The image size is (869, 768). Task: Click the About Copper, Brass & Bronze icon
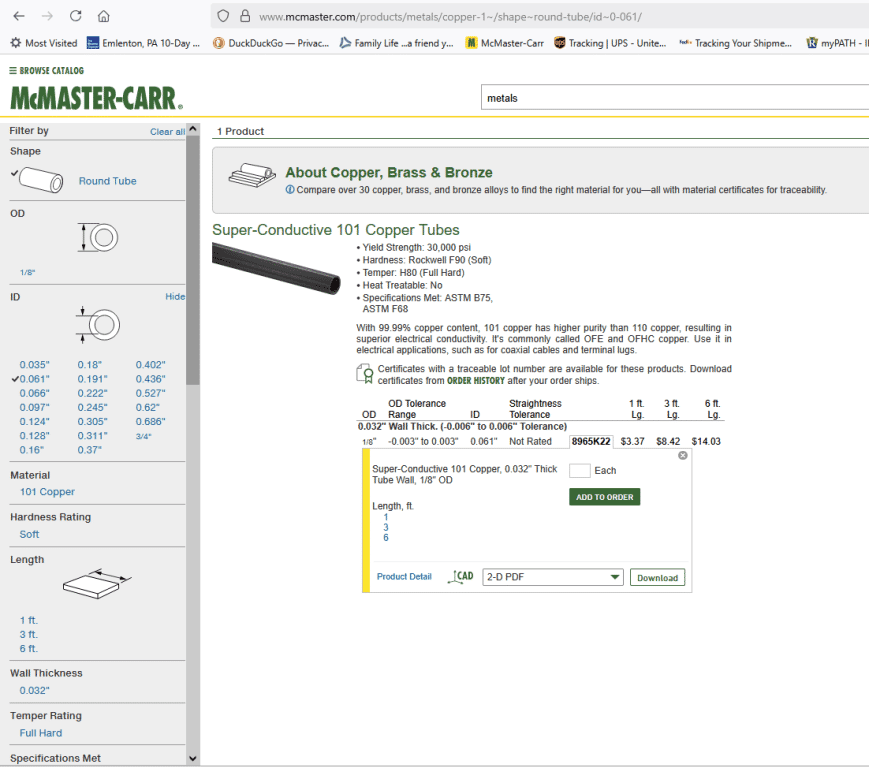click(x=251, y=173)
